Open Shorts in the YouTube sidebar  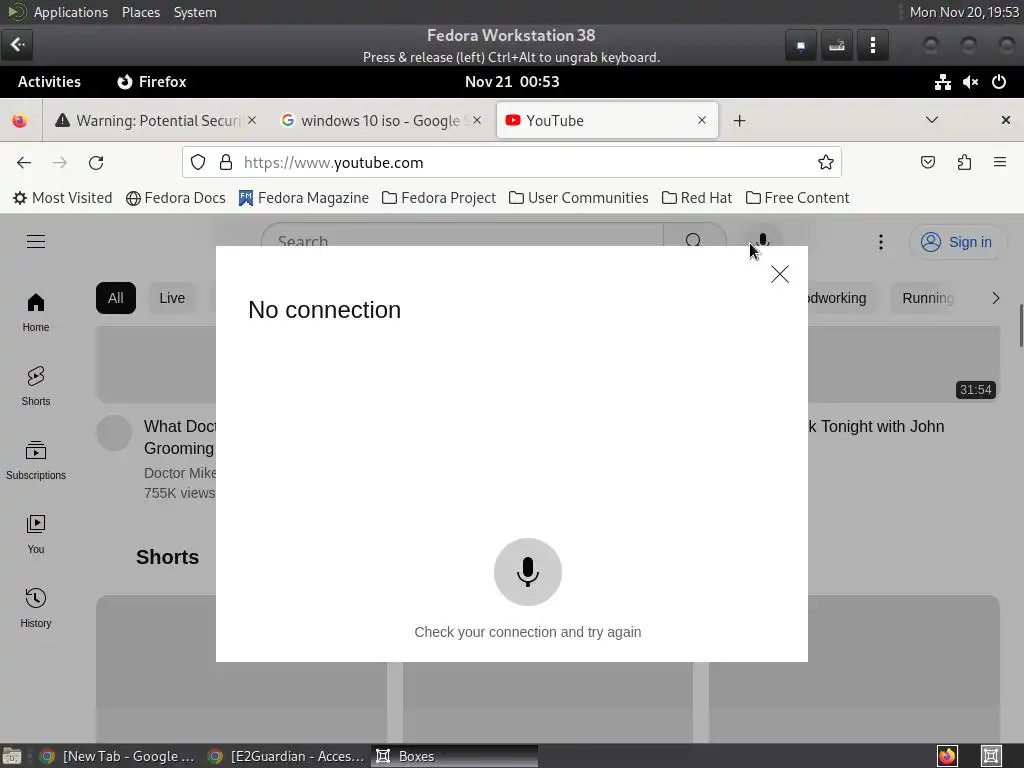36,386
